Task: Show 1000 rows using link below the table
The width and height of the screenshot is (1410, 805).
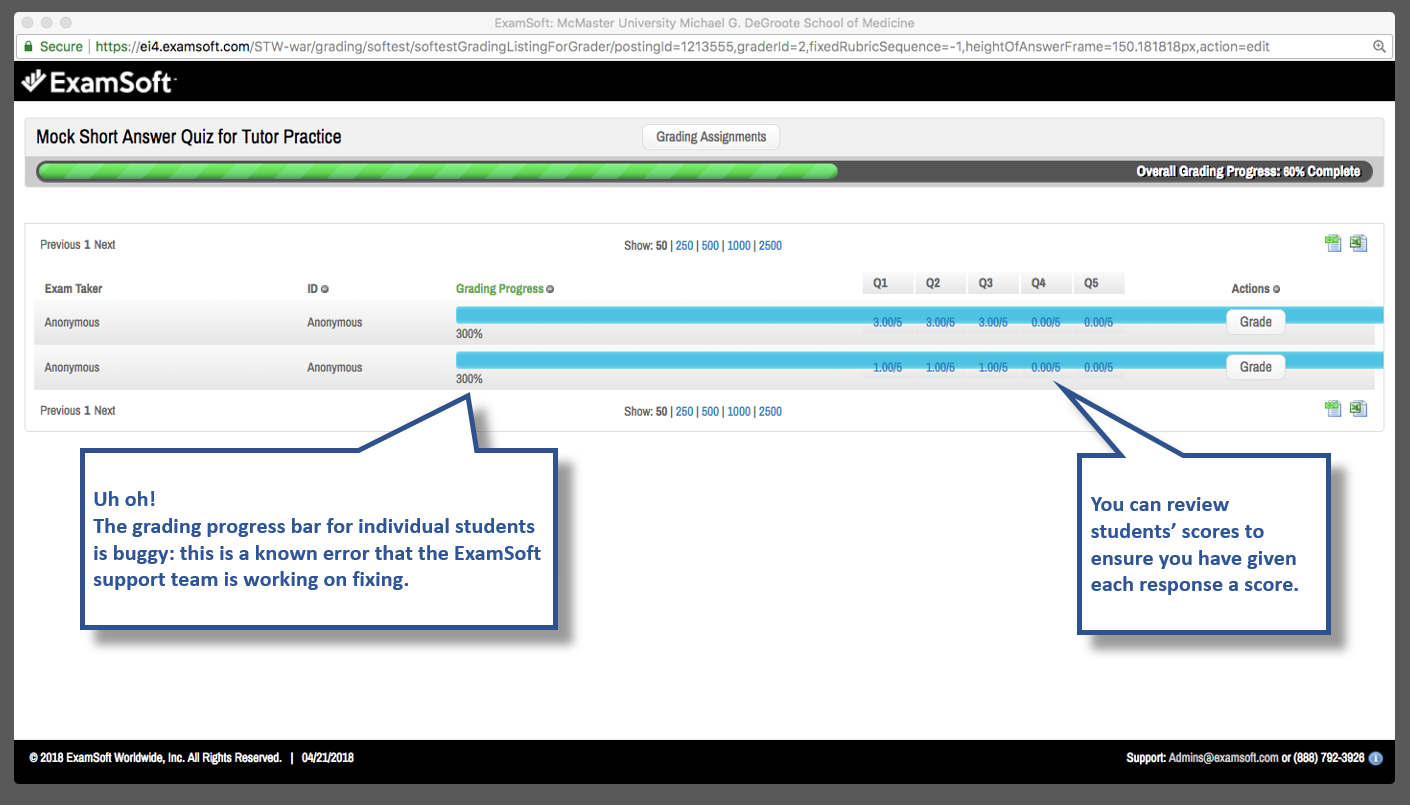Action: pyautogui.click(x=739, y=412)
